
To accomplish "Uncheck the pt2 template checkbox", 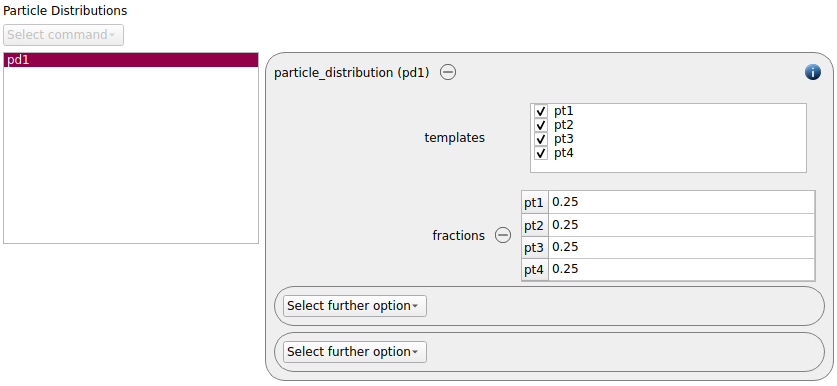I will tap(541, 125).
